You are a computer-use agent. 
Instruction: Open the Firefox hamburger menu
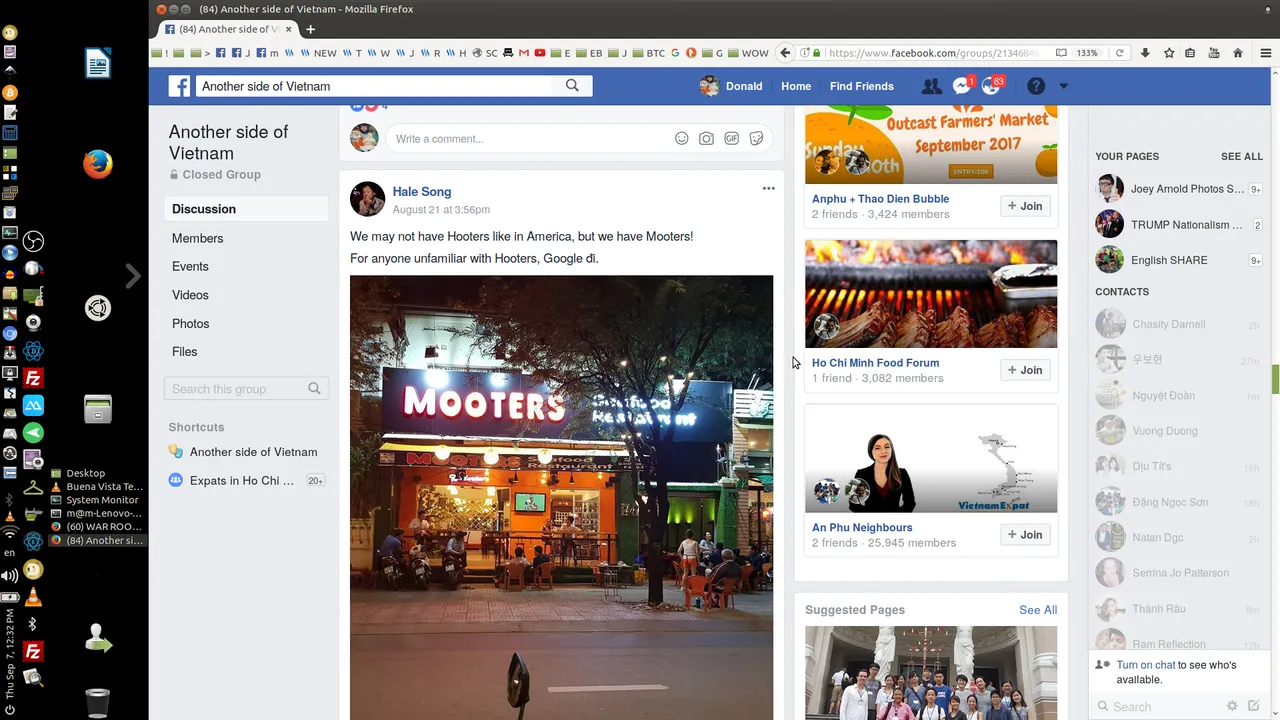pos(1265,53)
